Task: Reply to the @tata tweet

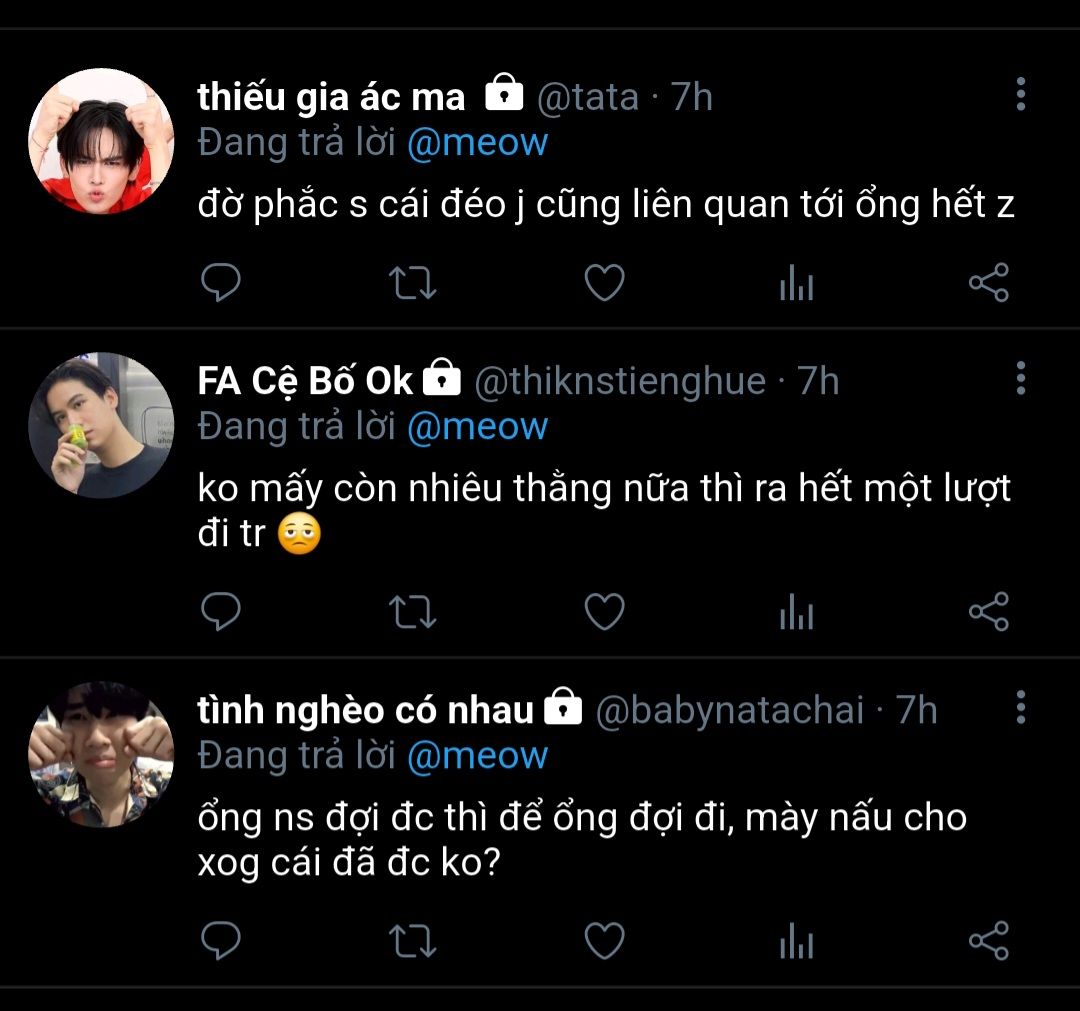Action: (x=221, y=284)
